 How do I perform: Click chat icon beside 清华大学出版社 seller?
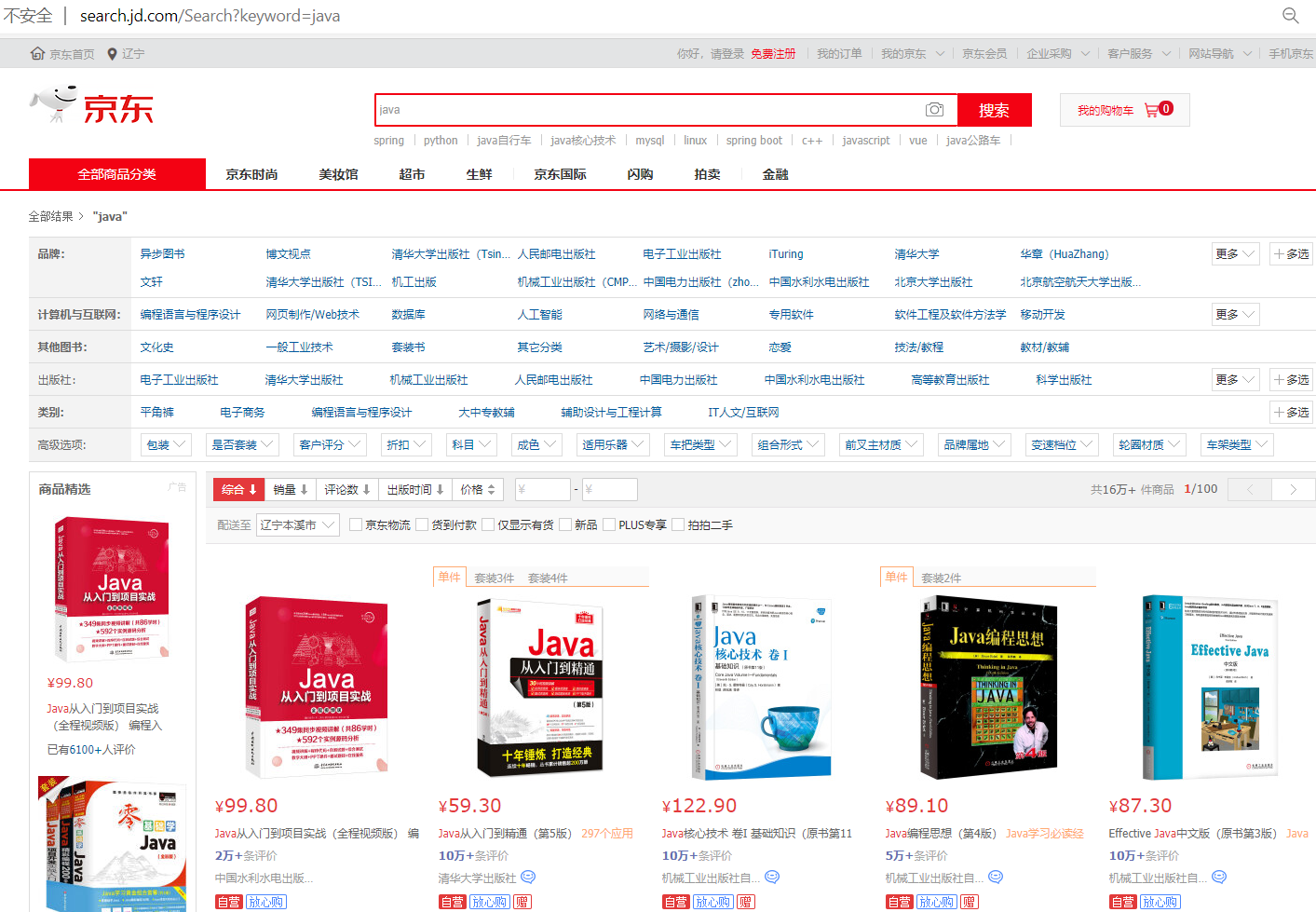pyautogui.click(x=528, y=877)
